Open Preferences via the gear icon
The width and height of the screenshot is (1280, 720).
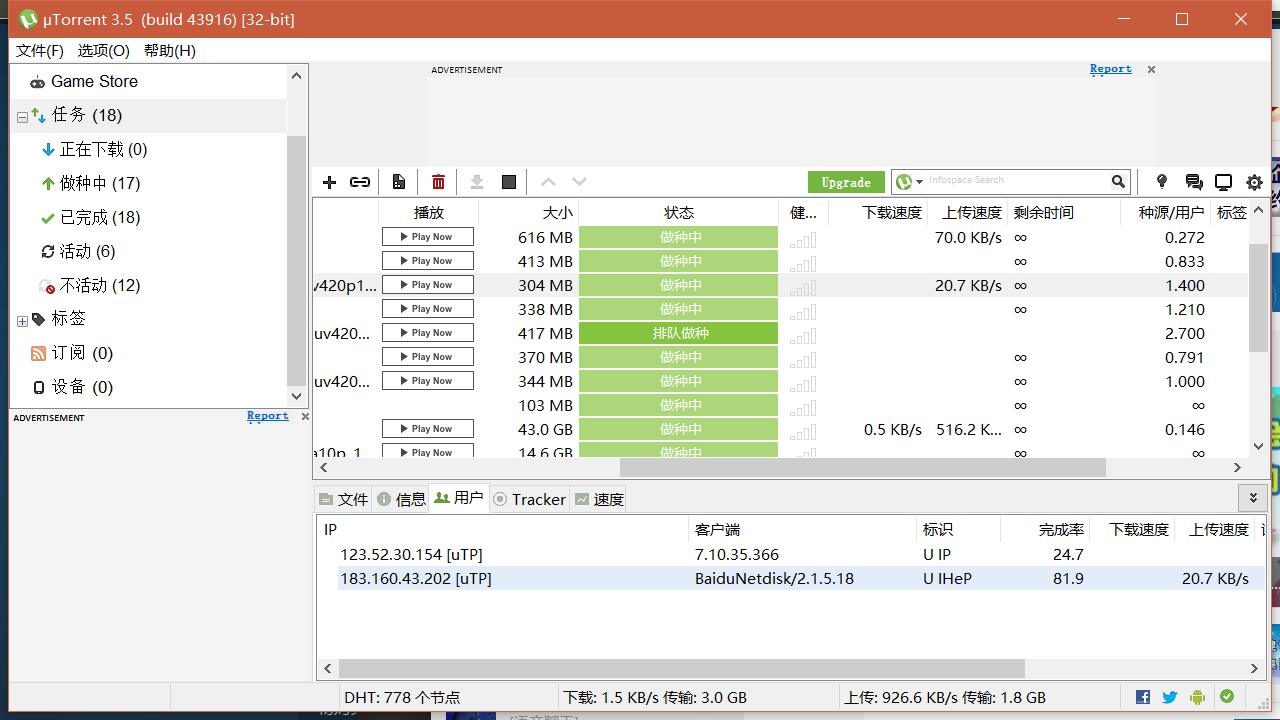1254,182
